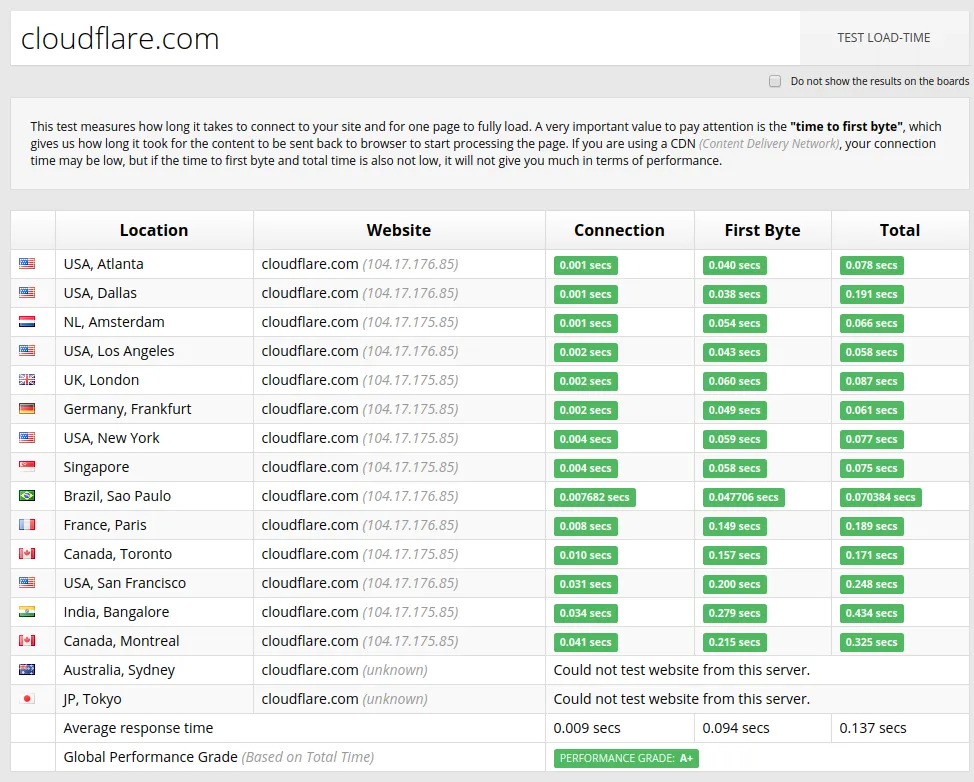Screen dimensions: 974x782
Task: Click the 0.061 secs total badge for Frankfurt
Action: 872,410
